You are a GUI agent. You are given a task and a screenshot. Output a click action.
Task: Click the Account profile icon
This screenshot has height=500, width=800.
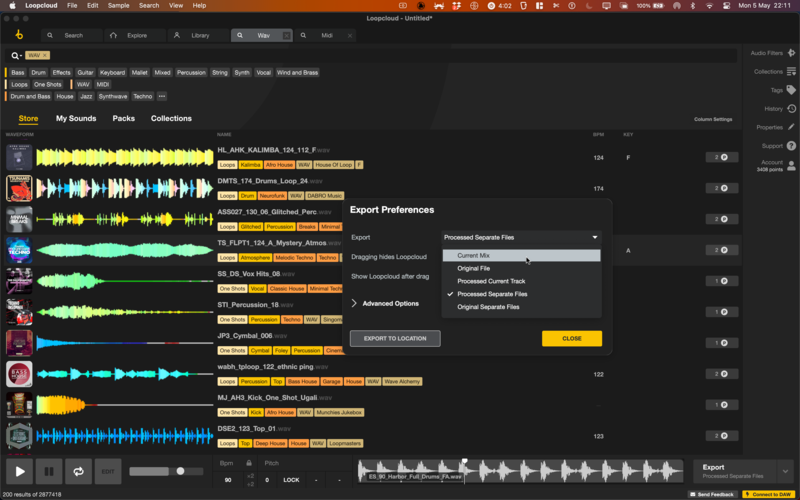(791, 165)
